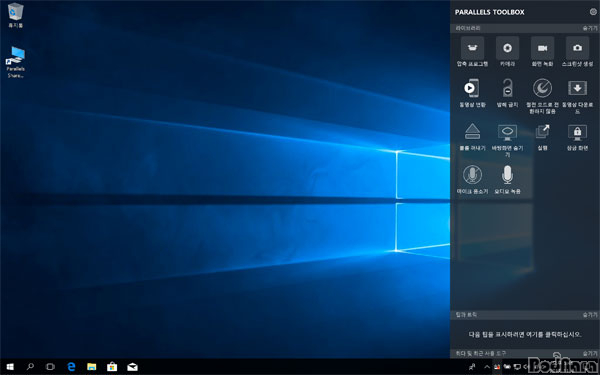
Task: Open the Archiver (압축 프로그램) tool
Action: (472, 52)
